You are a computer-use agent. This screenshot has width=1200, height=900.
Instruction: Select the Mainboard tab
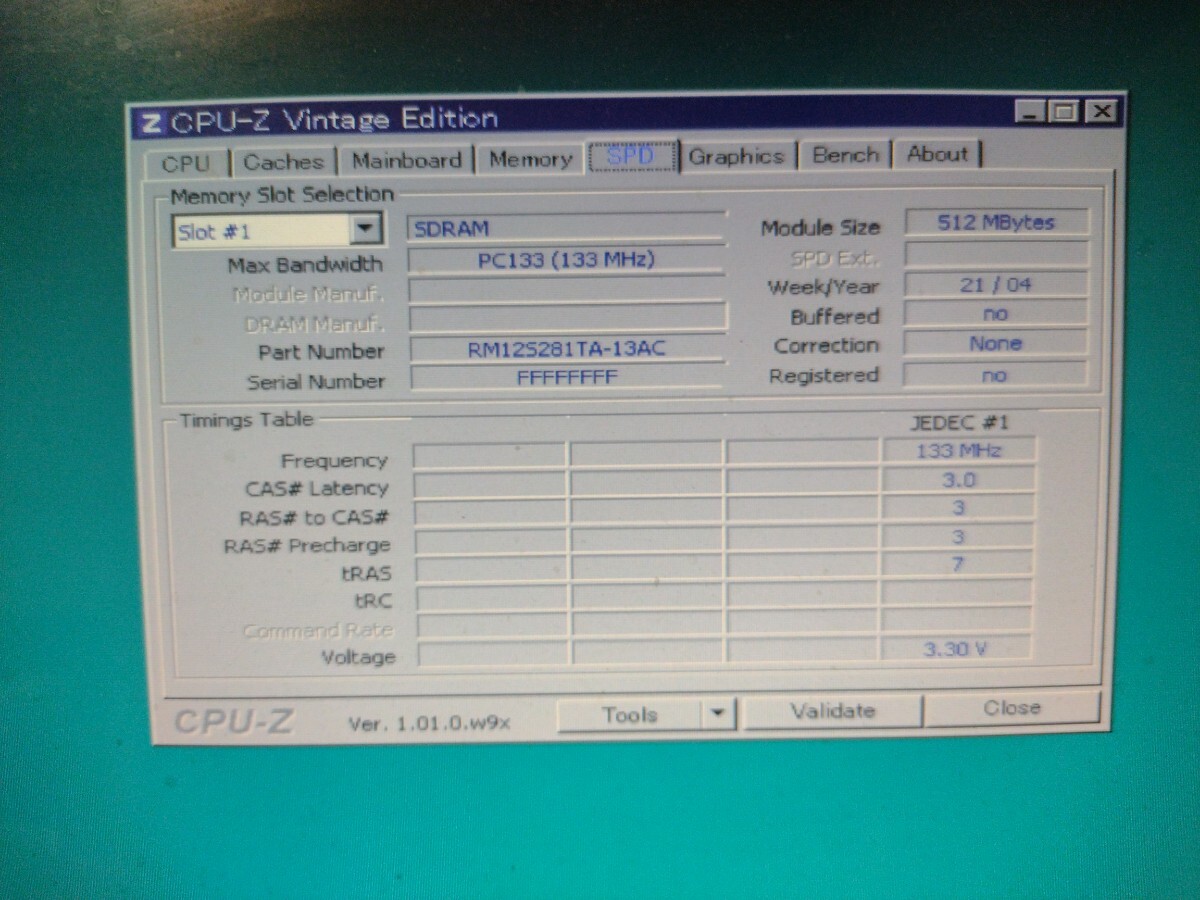406,160
